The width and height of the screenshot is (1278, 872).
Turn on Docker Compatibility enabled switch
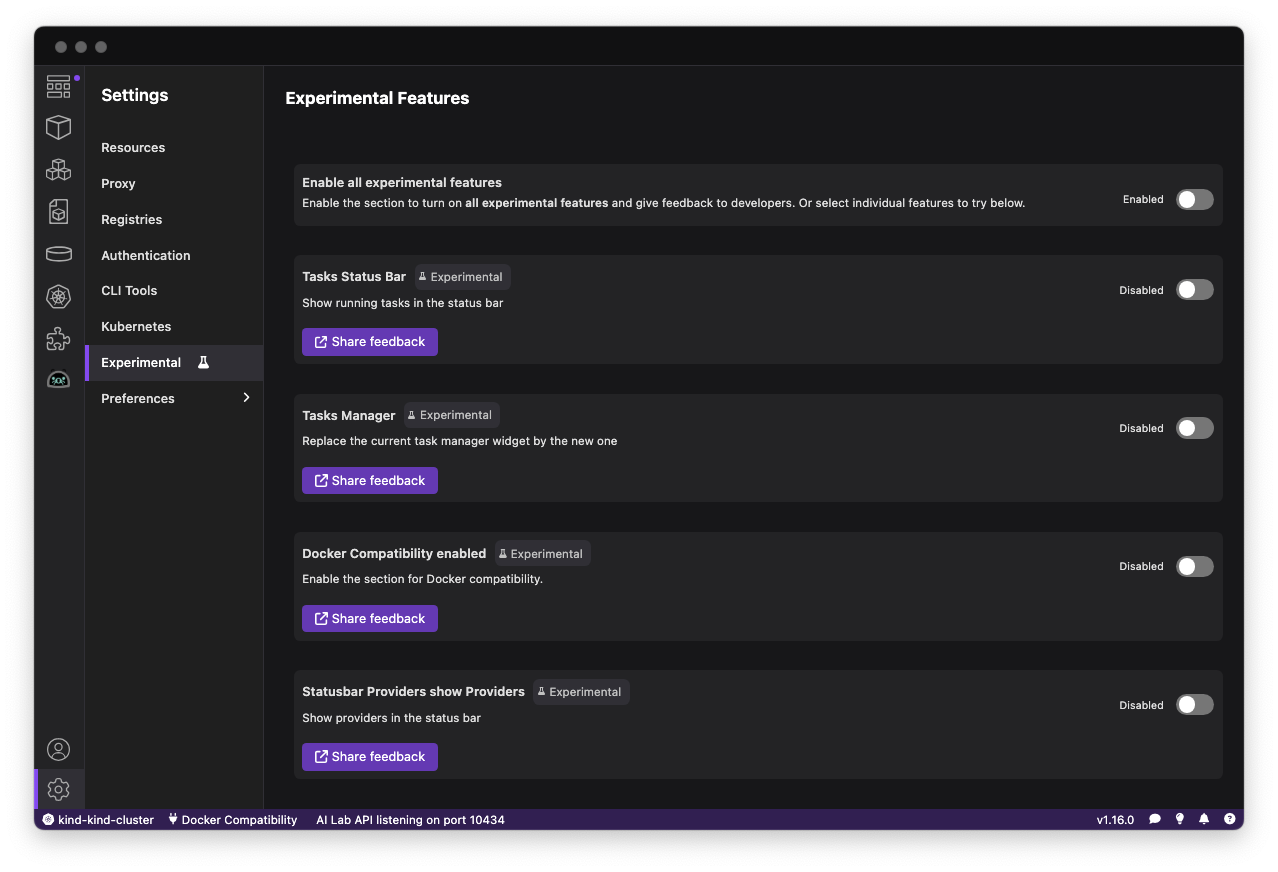click(1194, 566)
